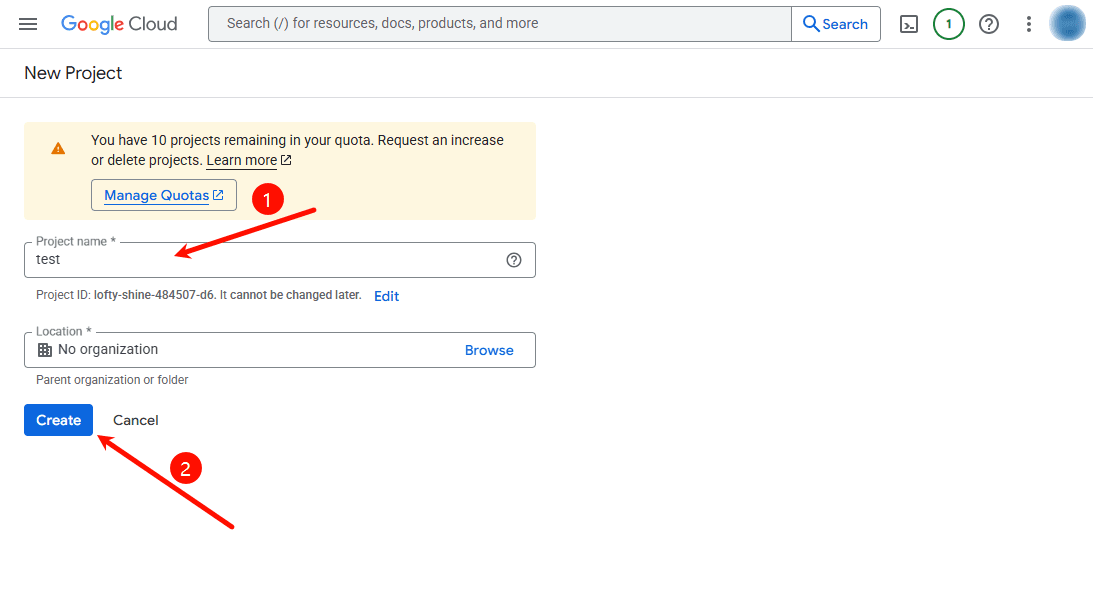
Task: Edit the generated Project ID
Action: [x=386, y=295]
